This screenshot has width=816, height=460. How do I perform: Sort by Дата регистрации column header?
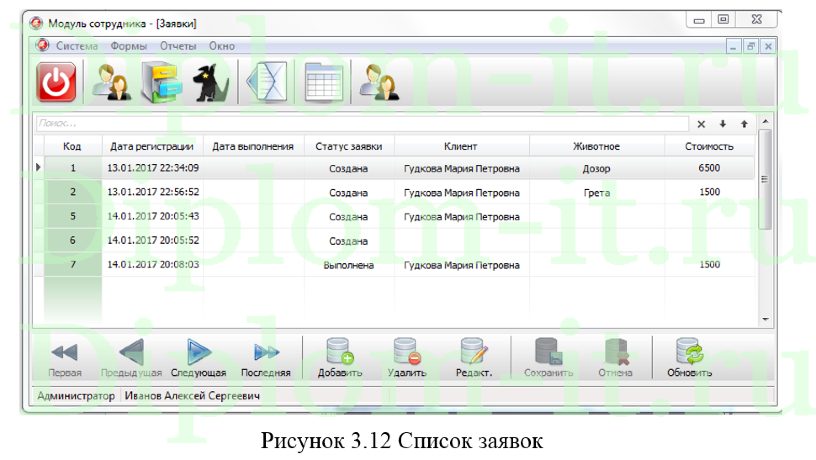152,146
